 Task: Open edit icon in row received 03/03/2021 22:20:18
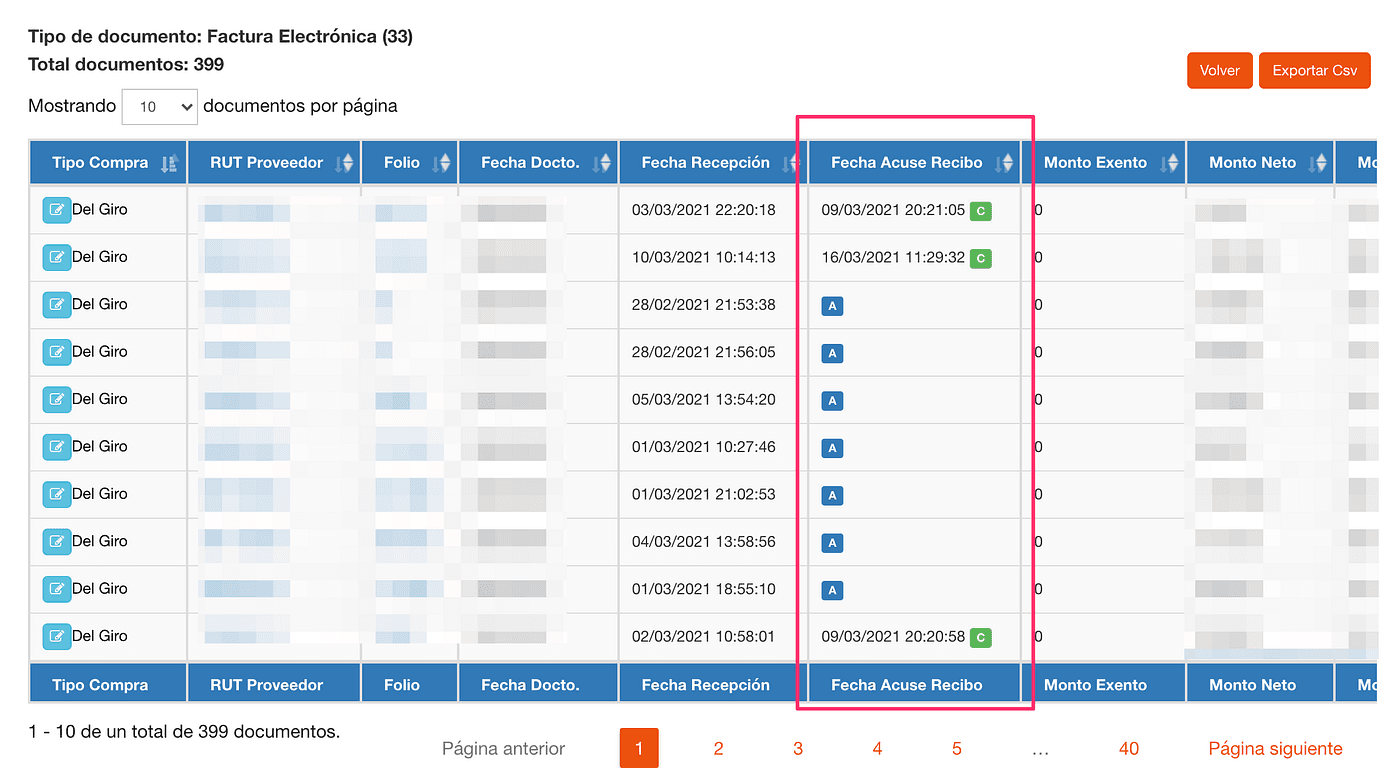[x=57, y=210]
